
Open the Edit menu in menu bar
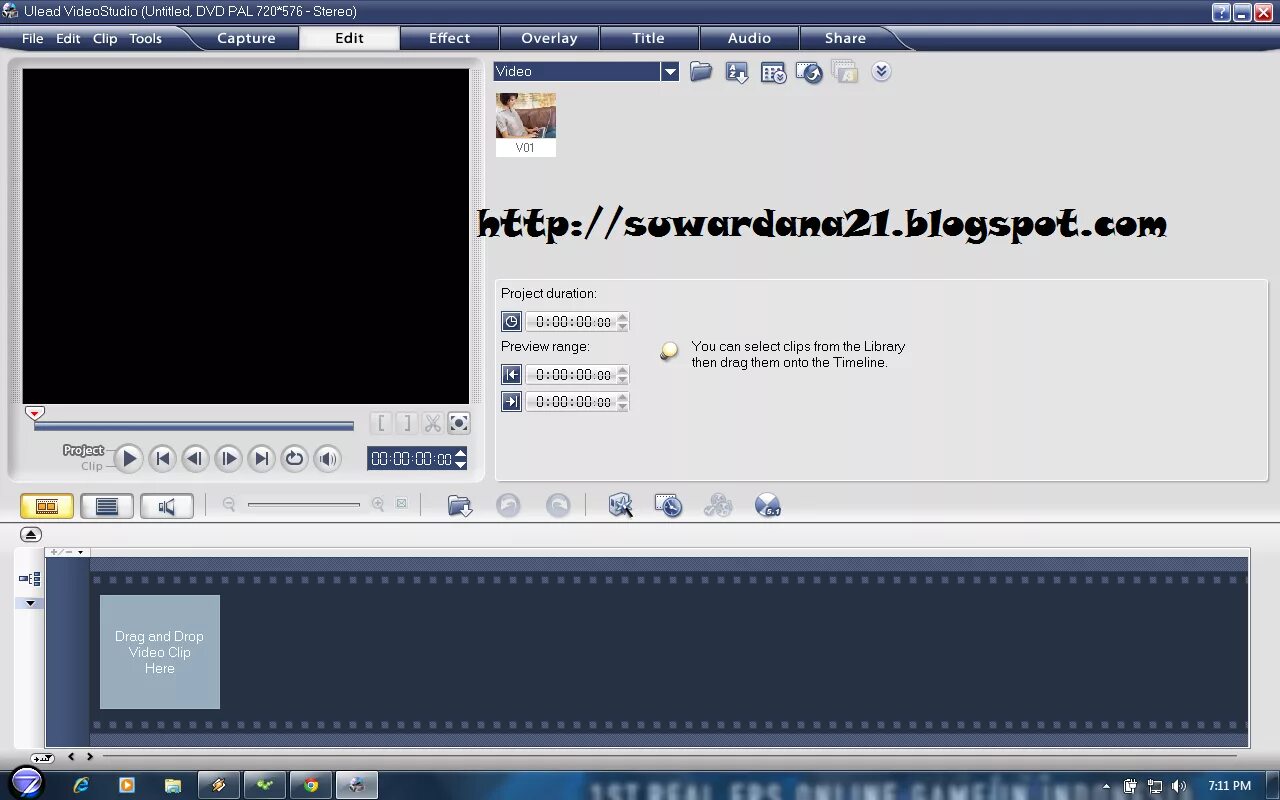[68, 39]
